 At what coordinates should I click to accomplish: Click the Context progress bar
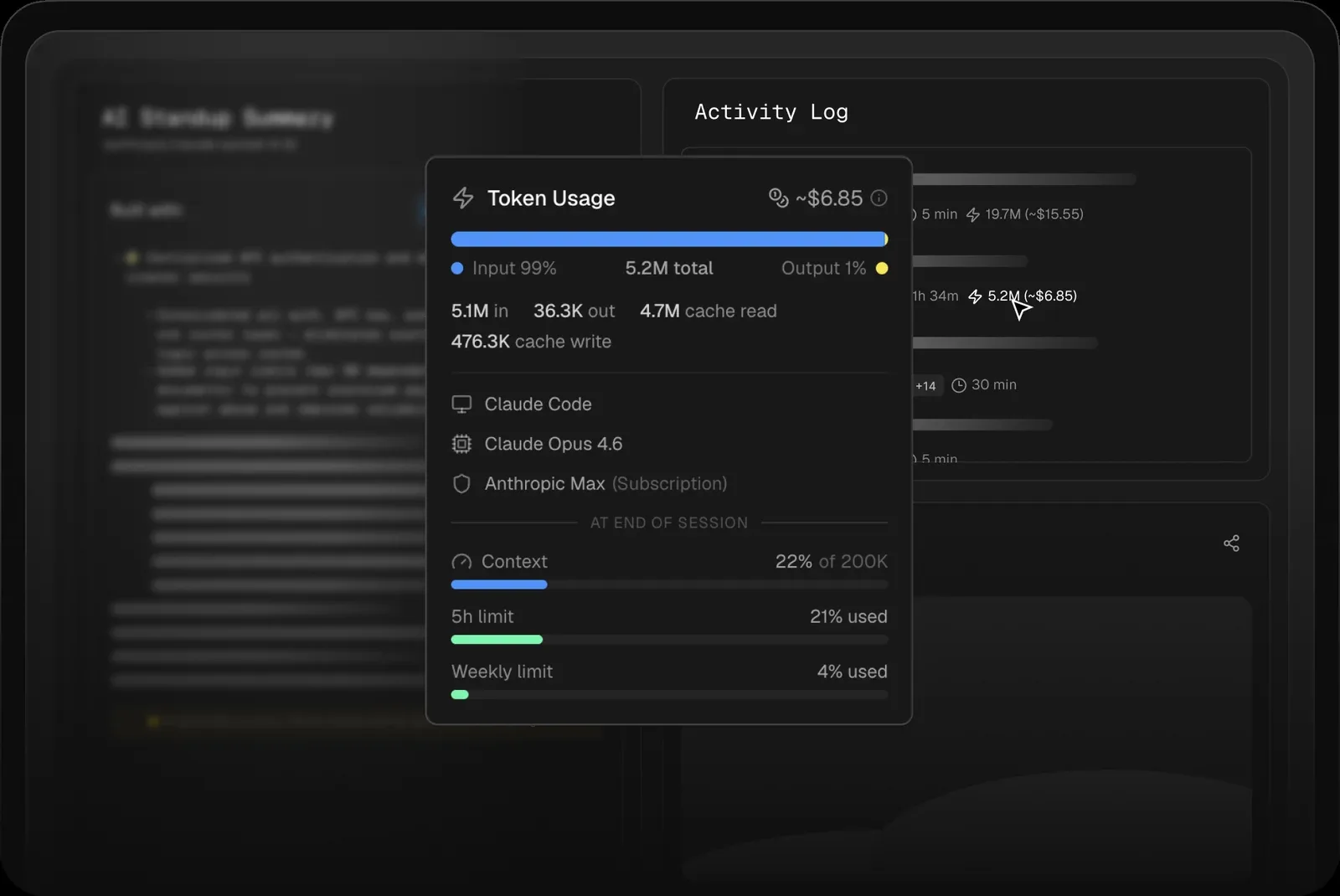pyautogui.click(x=669, y=584)
